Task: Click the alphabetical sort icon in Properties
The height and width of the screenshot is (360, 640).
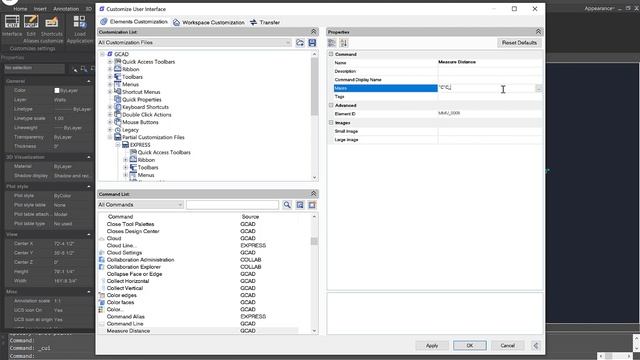Action: pyautogui.click(x=344, y=43)
